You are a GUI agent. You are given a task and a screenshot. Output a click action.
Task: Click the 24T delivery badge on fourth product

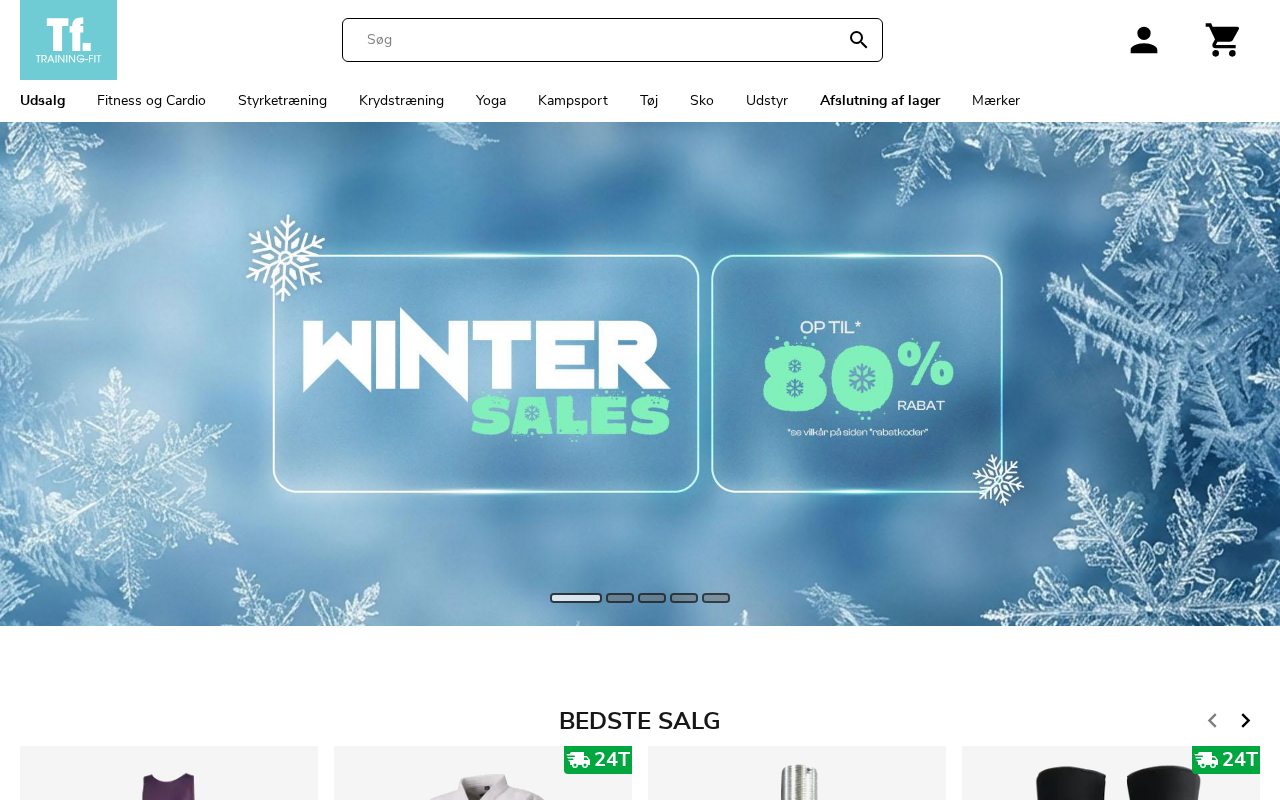[x=1226, y=760]
